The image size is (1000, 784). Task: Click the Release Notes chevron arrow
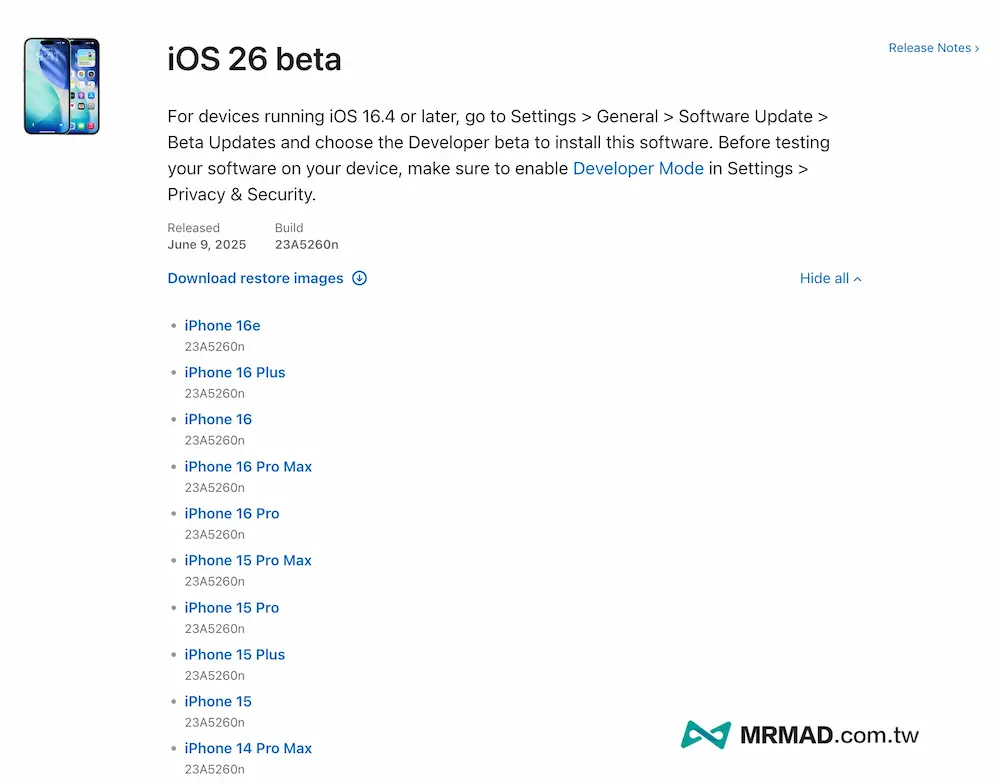pos(977,48)
